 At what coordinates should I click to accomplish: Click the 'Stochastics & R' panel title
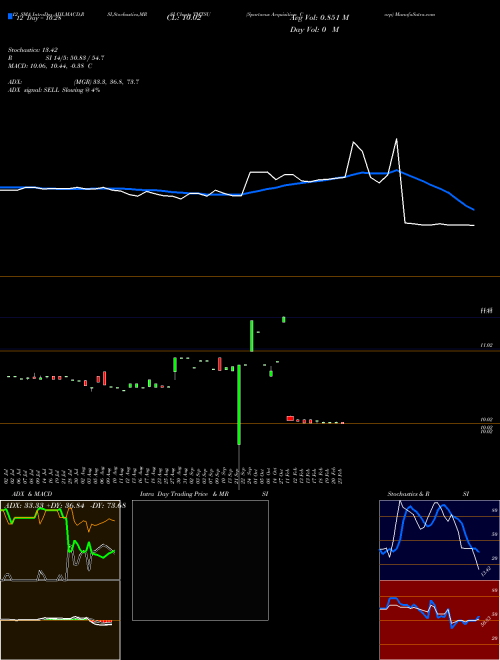click(409, 494)
